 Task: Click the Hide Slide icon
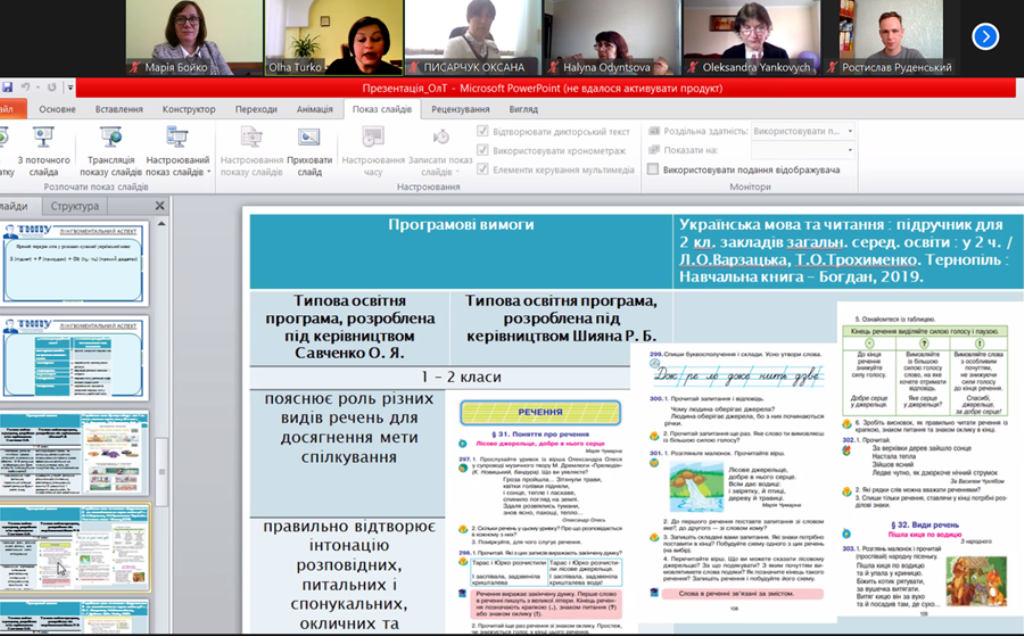click(309, 150)
